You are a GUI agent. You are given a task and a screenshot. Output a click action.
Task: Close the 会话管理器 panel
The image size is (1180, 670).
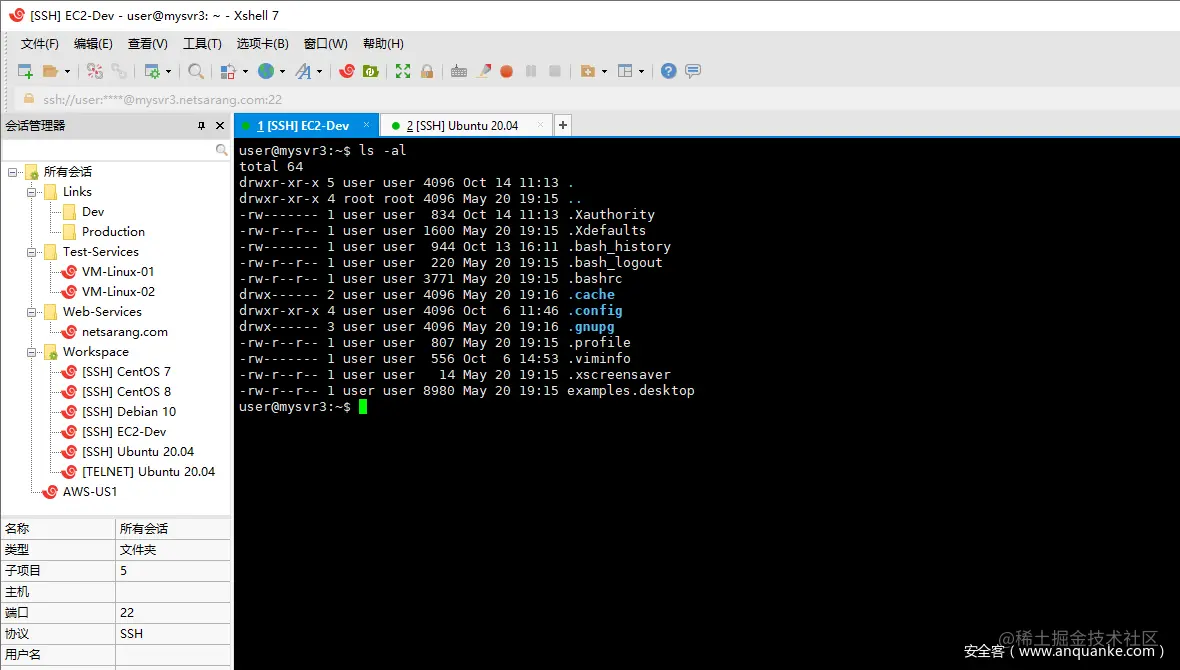click(220, 126)
